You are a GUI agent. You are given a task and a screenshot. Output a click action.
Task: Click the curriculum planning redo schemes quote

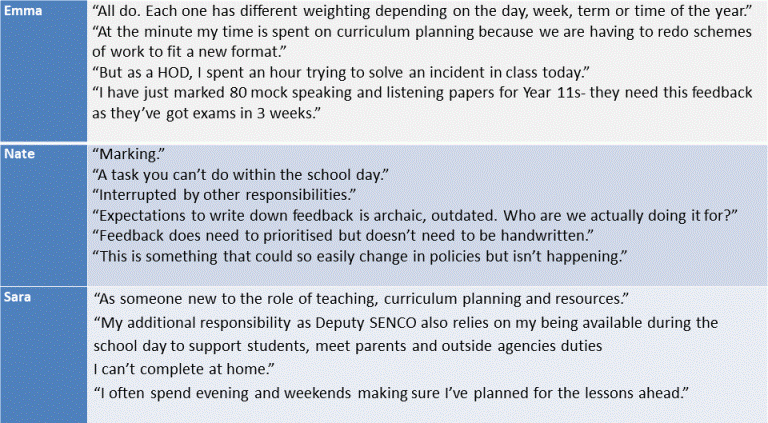pyautogui.click(x=422, y=42)
